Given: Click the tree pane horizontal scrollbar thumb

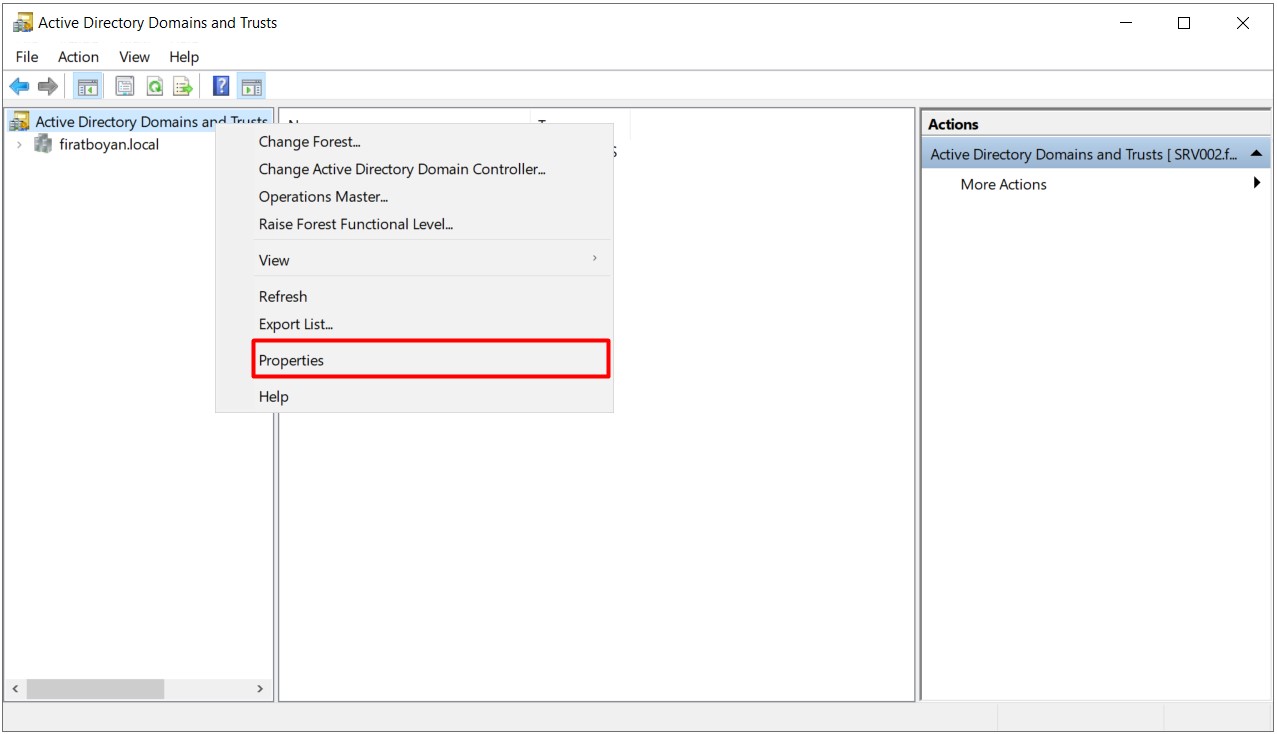Looking at the screenshot, I should click(x=95, y=689).
